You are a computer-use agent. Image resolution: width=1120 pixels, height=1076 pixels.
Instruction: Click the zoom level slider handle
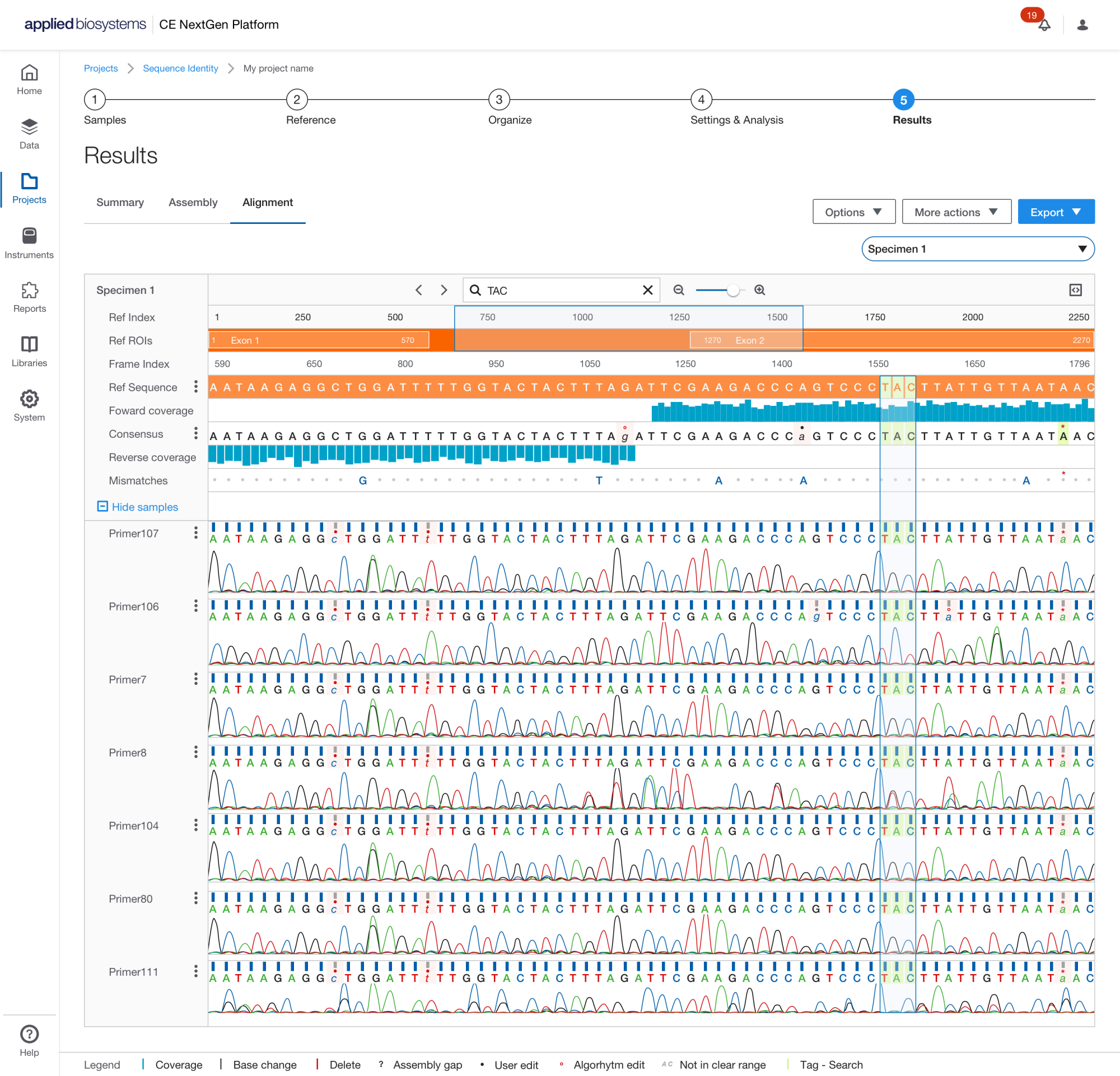(x=732, y=290)
